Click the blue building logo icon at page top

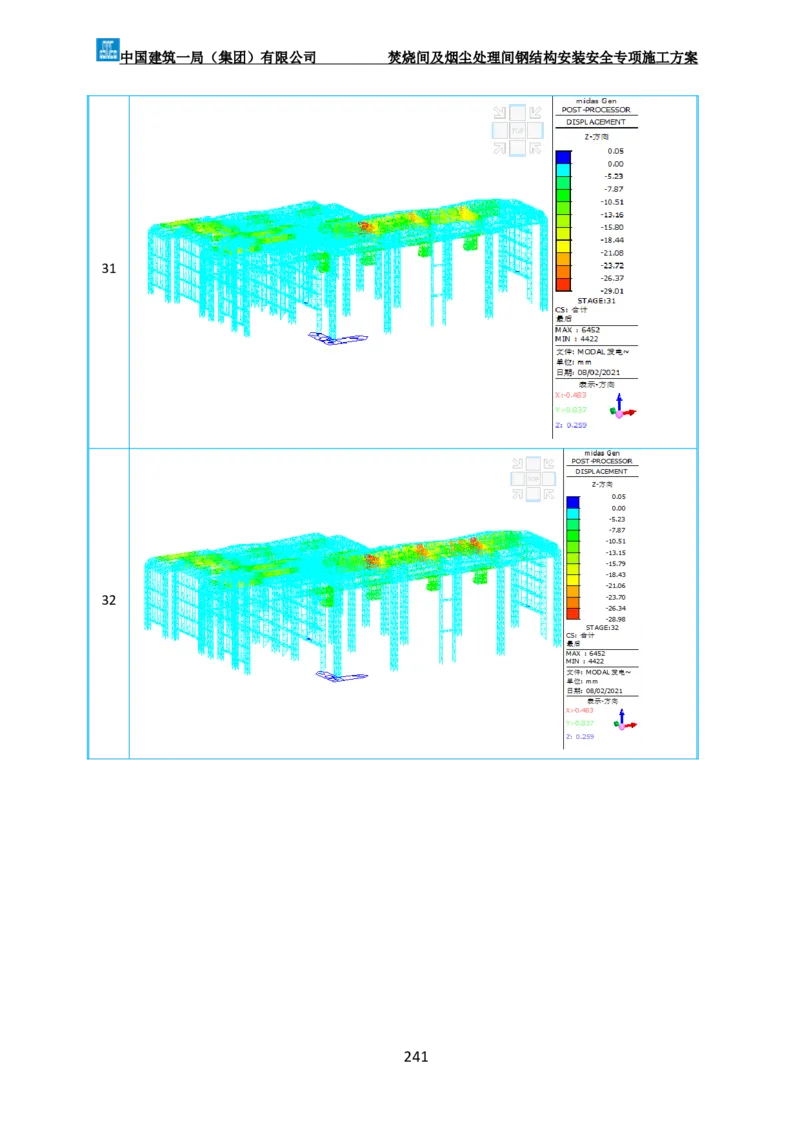[x=106, y=48]
